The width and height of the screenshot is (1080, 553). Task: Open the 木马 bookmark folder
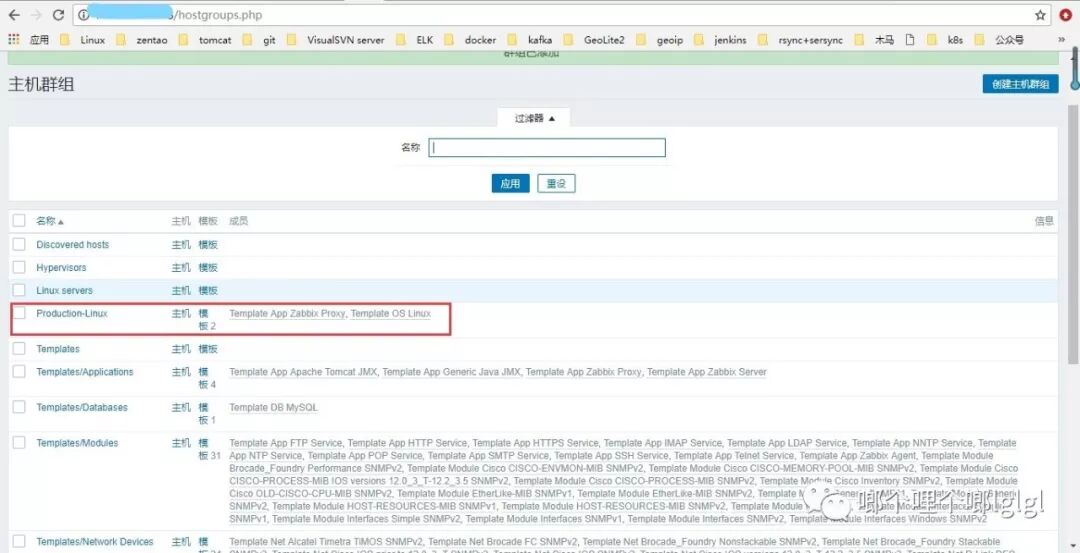874,40
